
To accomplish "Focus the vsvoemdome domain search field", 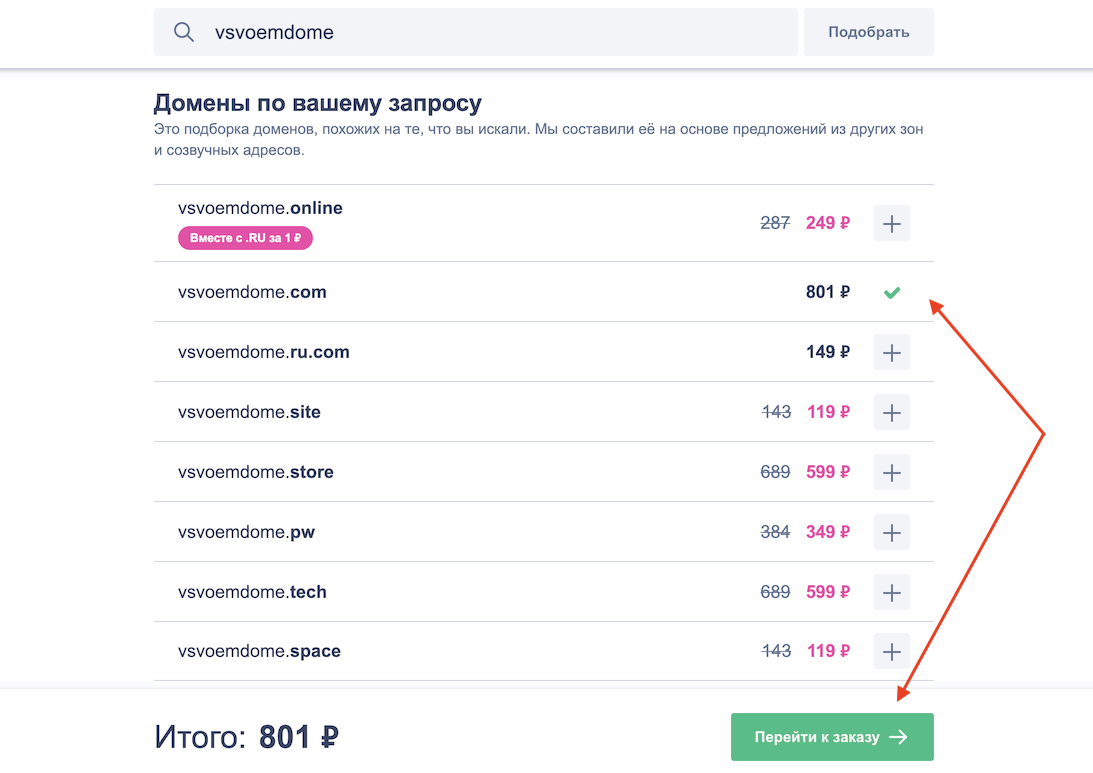I will (500, 32).
